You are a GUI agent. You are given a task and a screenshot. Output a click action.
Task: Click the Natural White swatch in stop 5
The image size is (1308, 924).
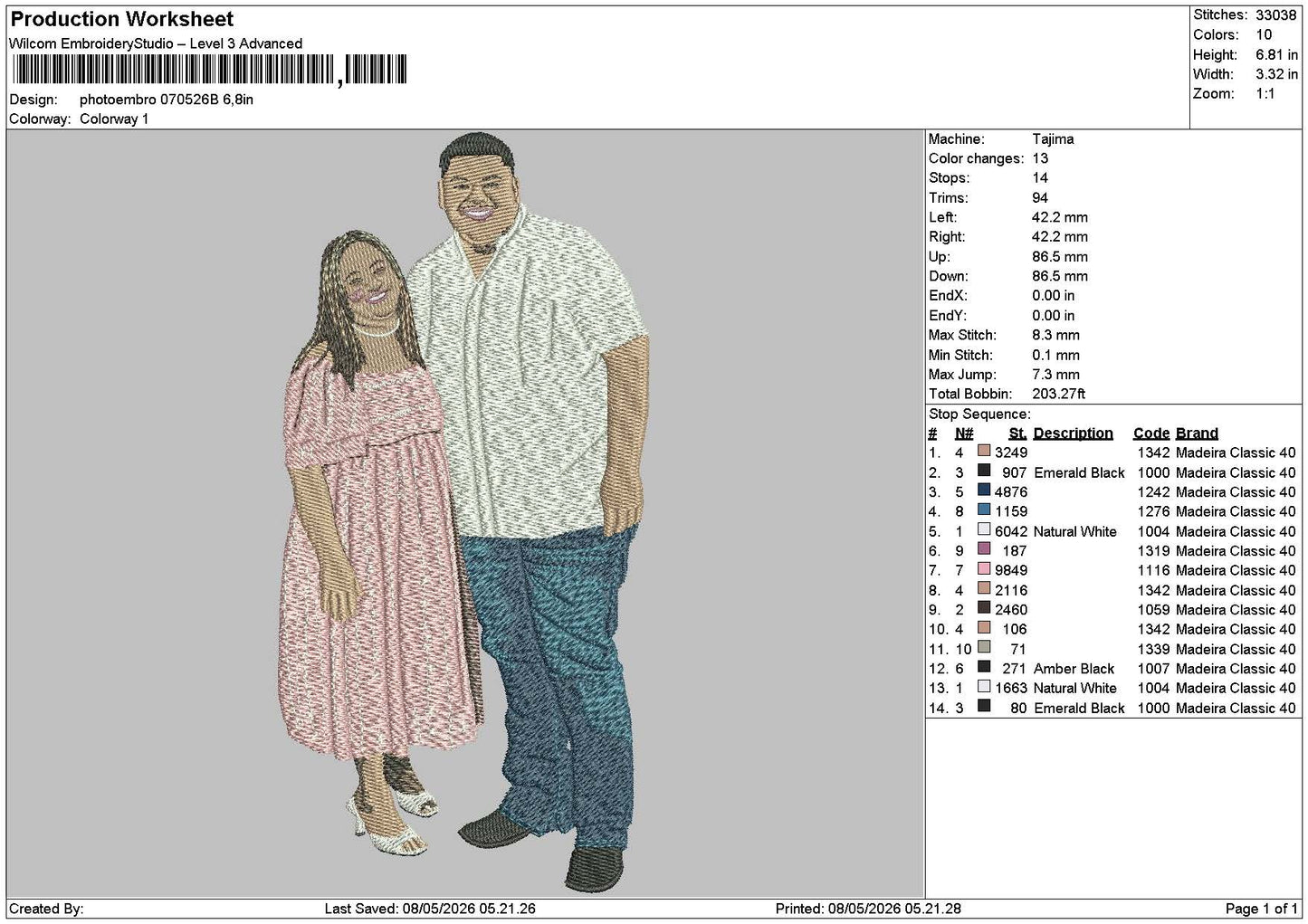click(984, 530)
